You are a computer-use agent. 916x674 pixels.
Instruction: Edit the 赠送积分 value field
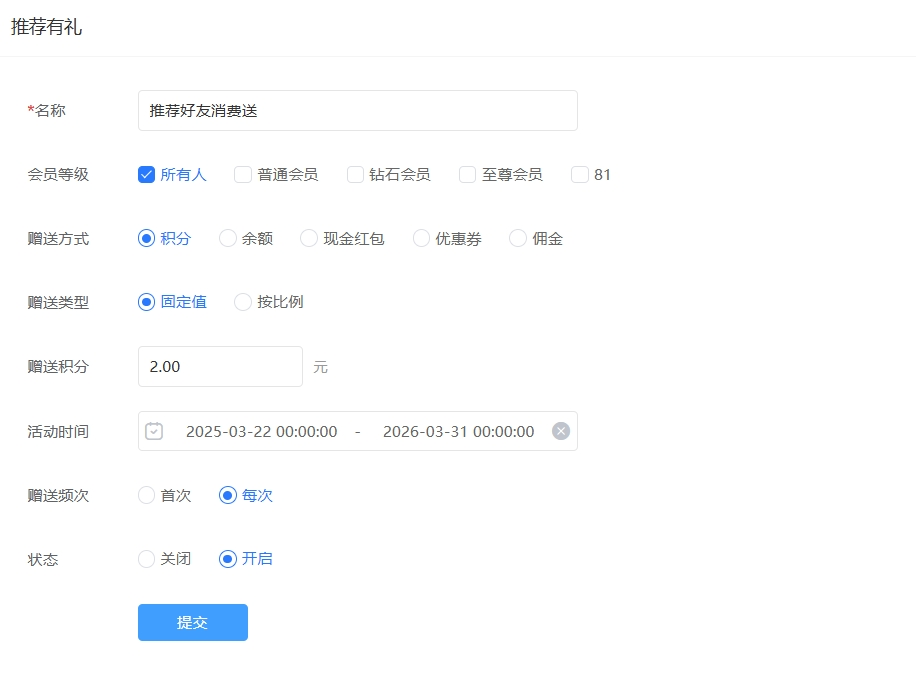point(220,366)
